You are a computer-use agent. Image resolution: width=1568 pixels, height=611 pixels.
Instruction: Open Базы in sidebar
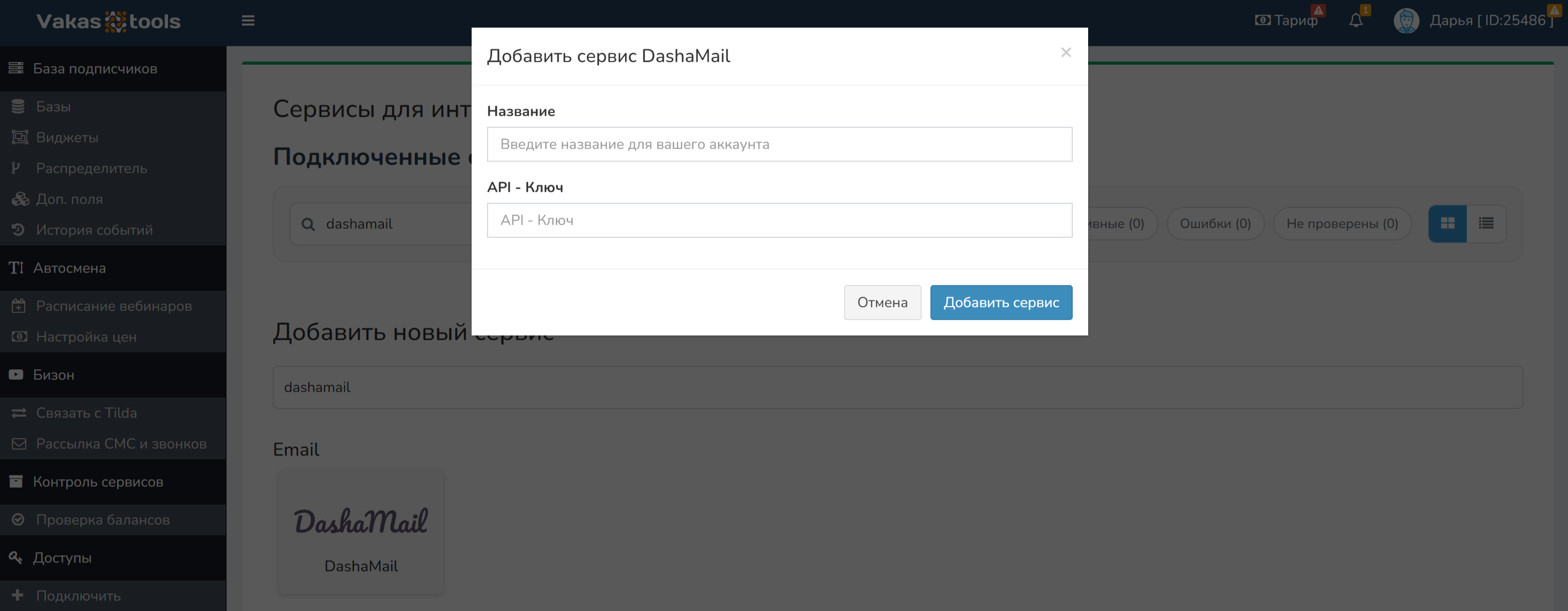point(53,106)
